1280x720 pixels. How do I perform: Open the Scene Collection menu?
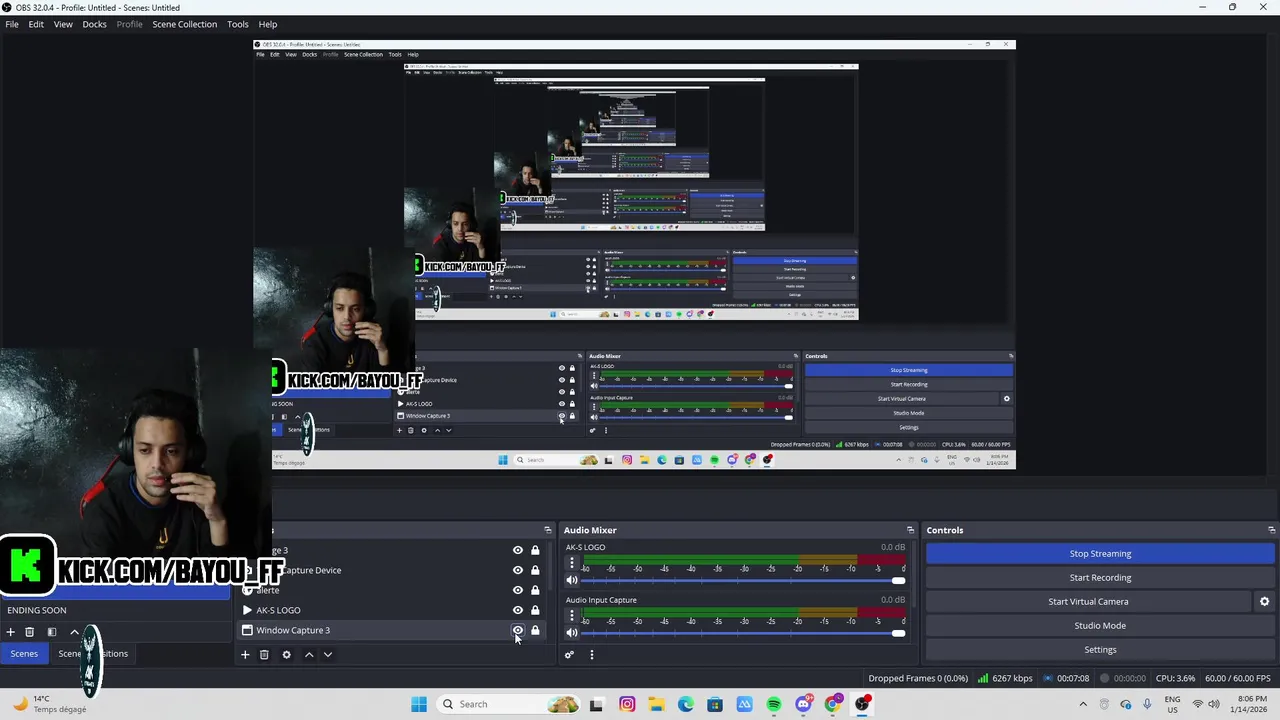pos(184,24)
